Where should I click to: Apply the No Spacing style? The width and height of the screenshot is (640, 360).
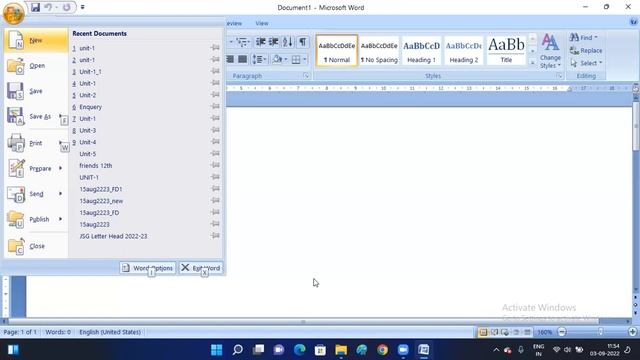379,51
